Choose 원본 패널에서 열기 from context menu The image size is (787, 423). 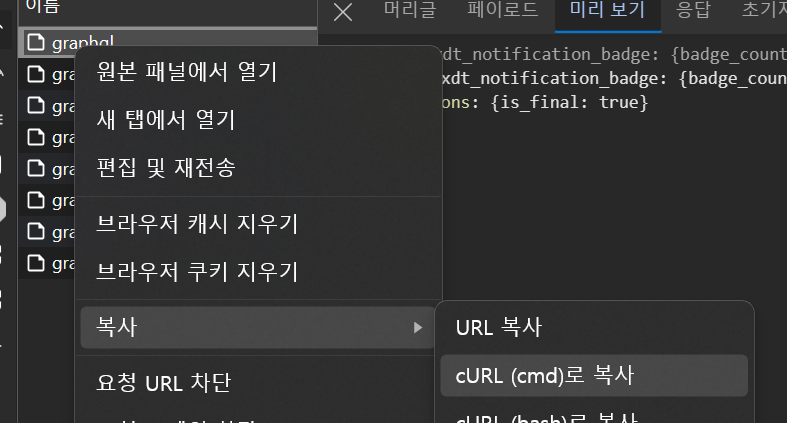(x=187, y=72)
